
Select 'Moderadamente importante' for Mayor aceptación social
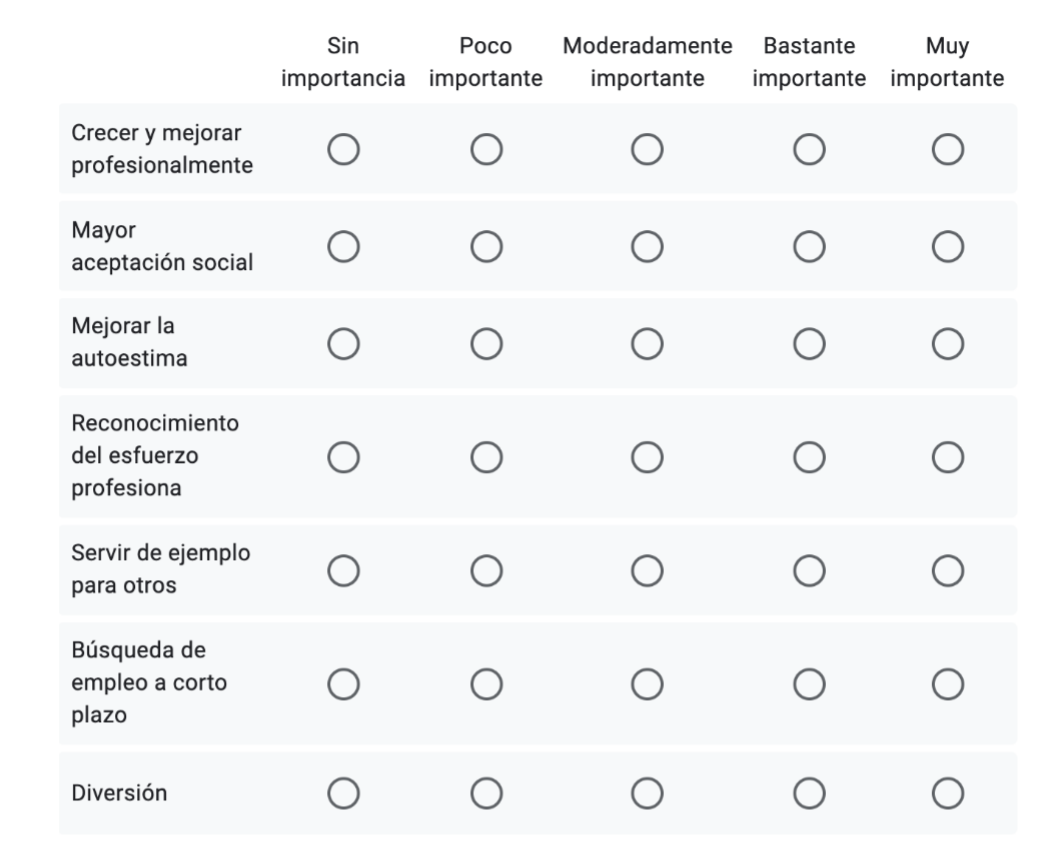[x=646, y=247]
